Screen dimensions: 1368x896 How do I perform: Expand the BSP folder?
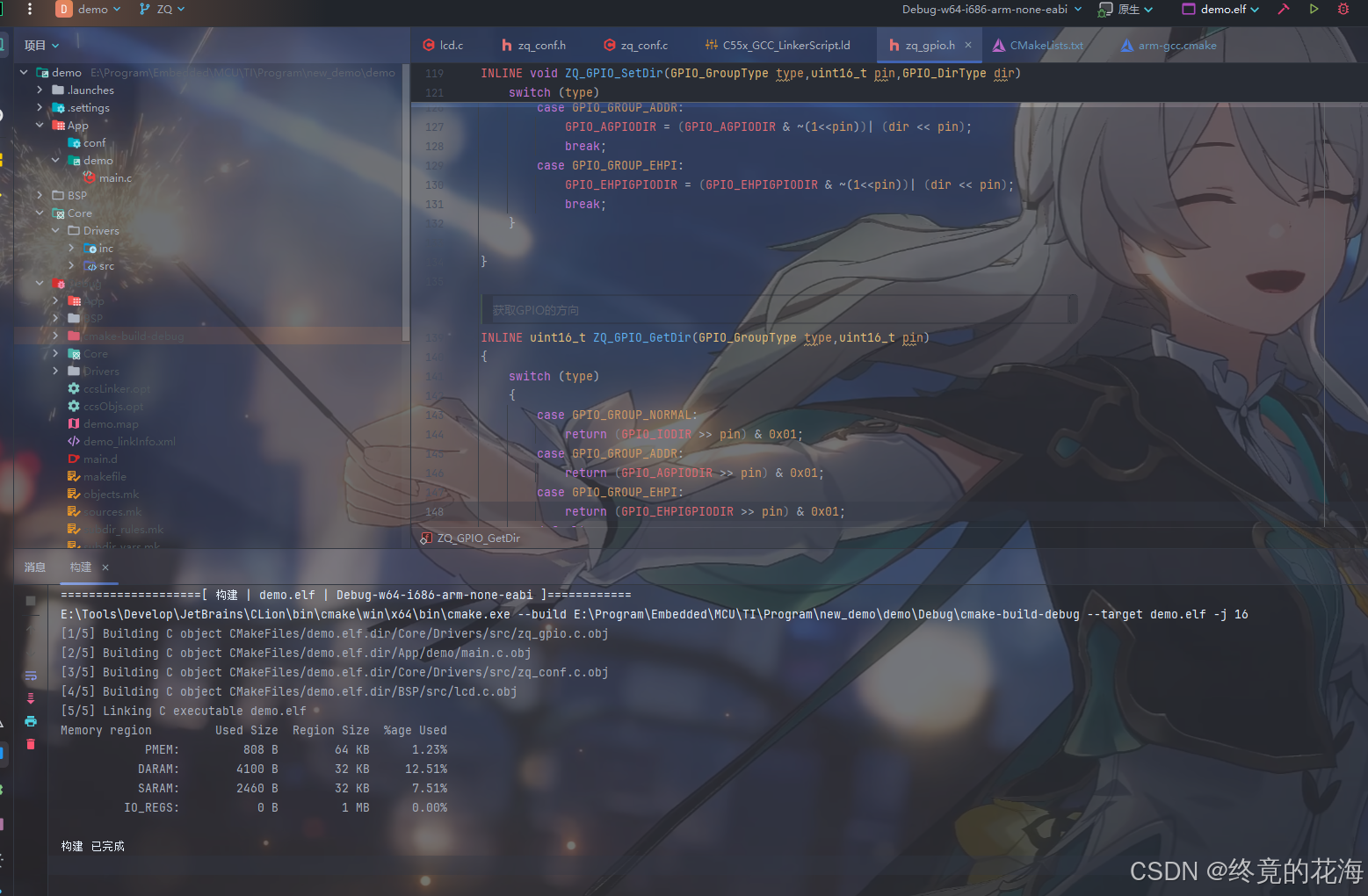pyautogui.click(x=40, y=195)
